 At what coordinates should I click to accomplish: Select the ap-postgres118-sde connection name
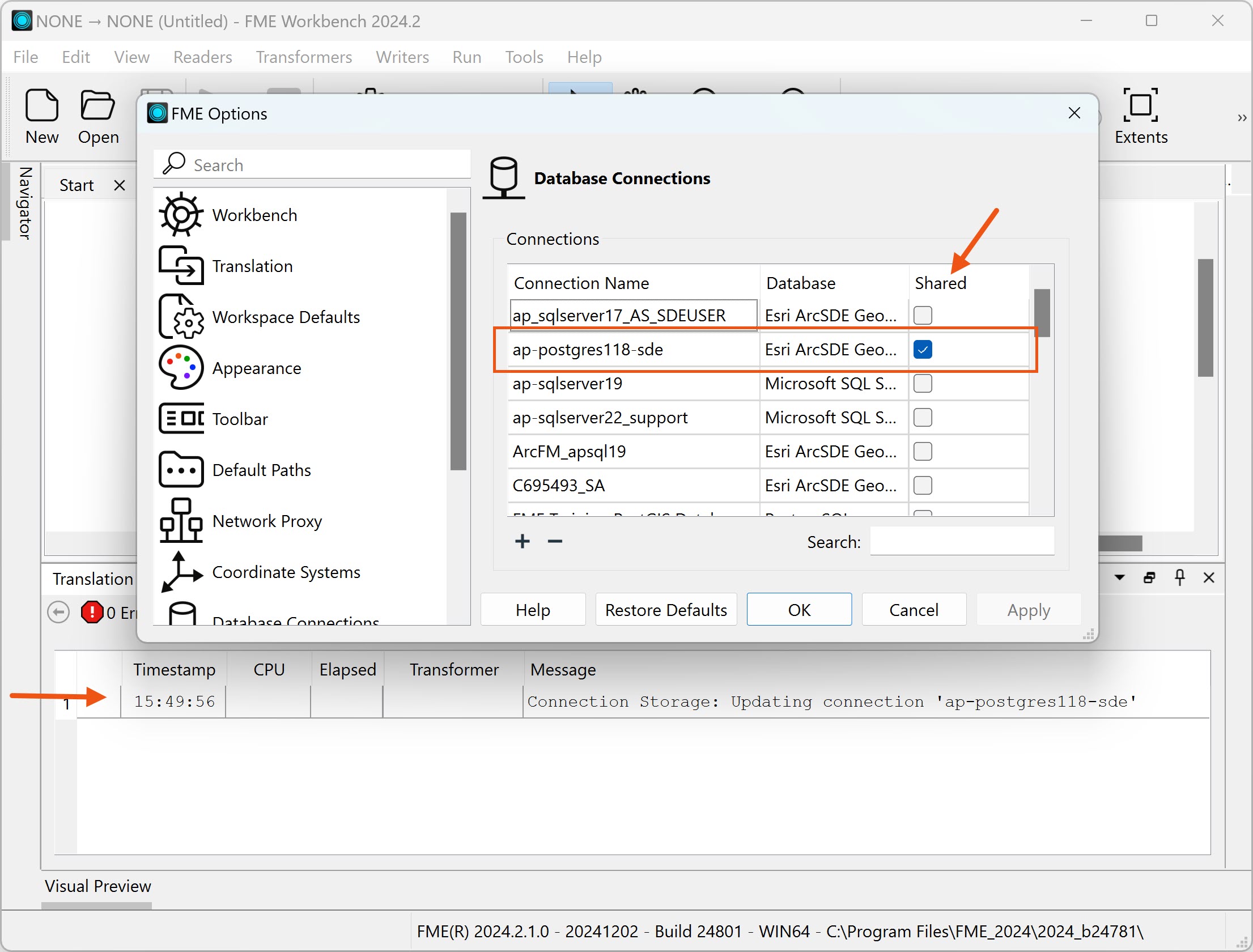(x=588, y=350)
